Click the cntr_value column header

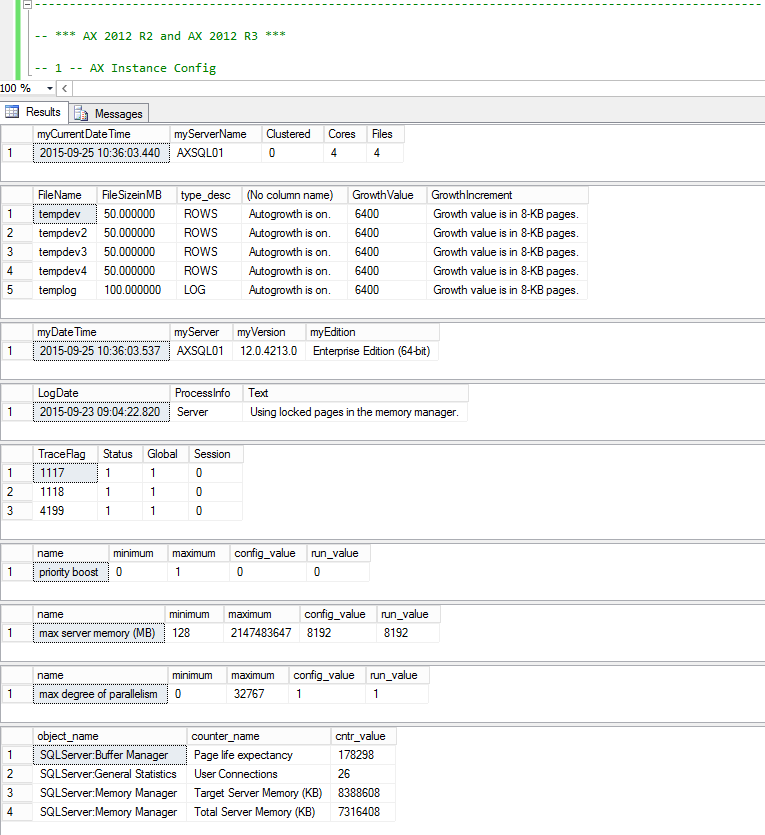point(364,736)
